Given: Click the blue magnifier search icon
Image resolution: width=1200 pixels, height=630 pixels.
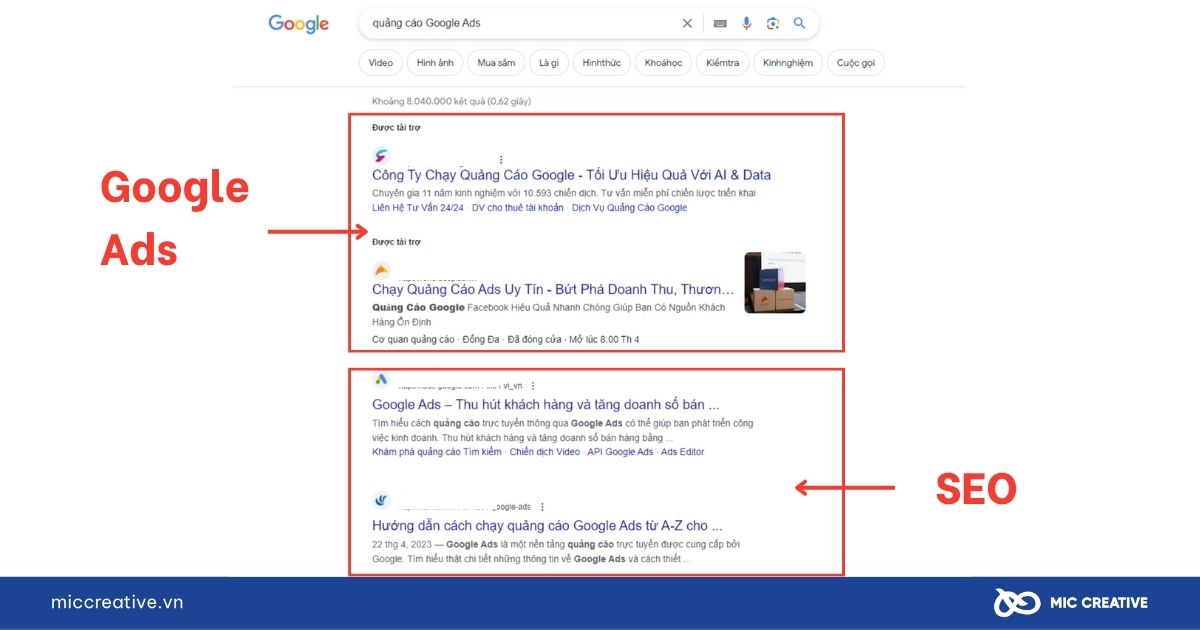Looking at the screenshot, I should [x=799, y=23].
